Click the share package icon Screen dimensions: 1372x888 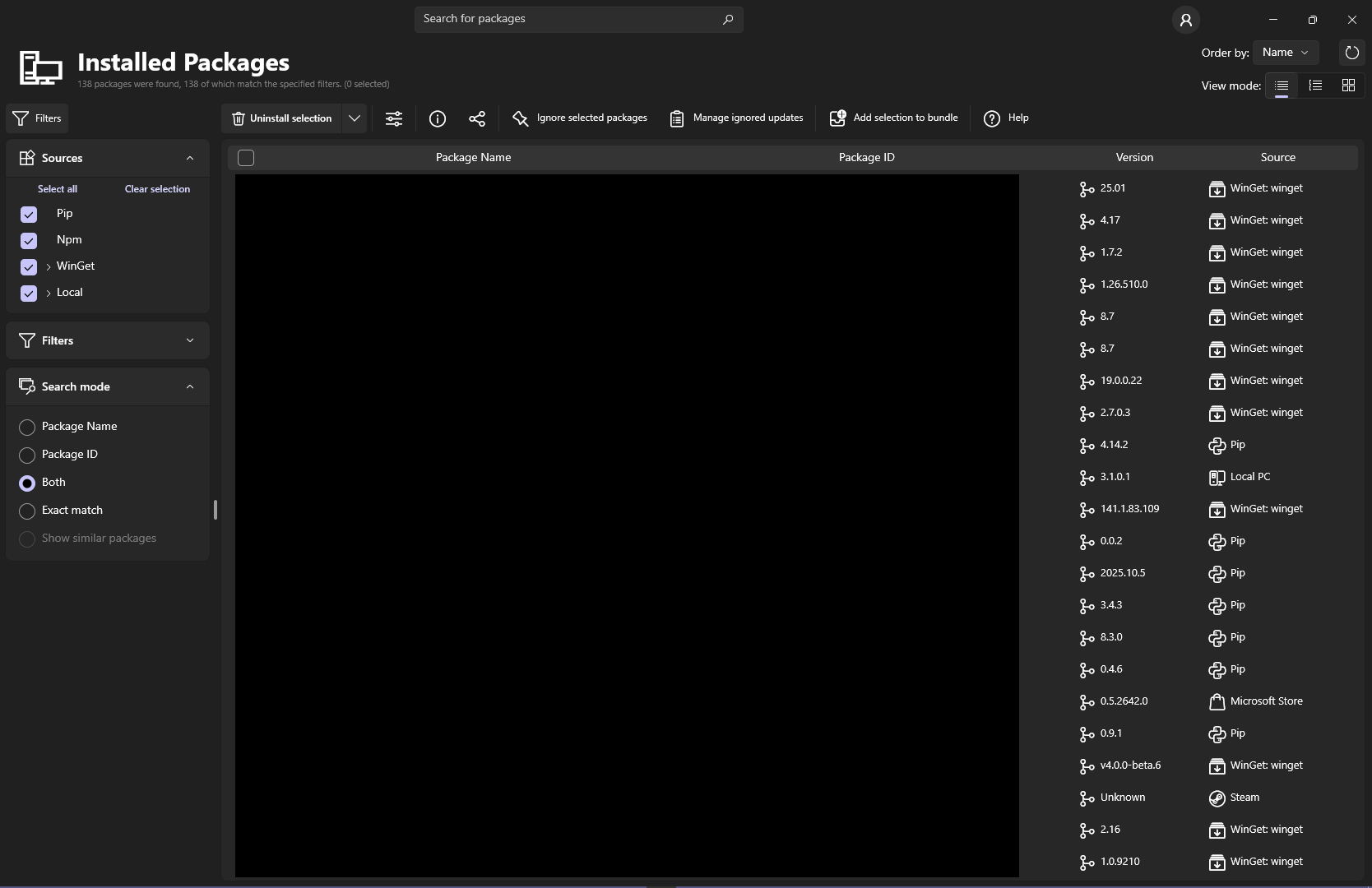(x=477, y=118)
